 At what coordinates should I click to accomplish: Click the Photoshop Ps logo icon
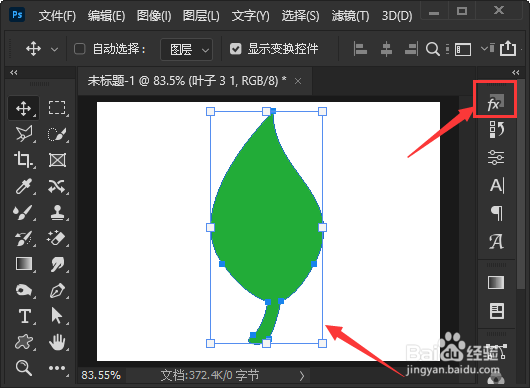click(x=17, y=15)
